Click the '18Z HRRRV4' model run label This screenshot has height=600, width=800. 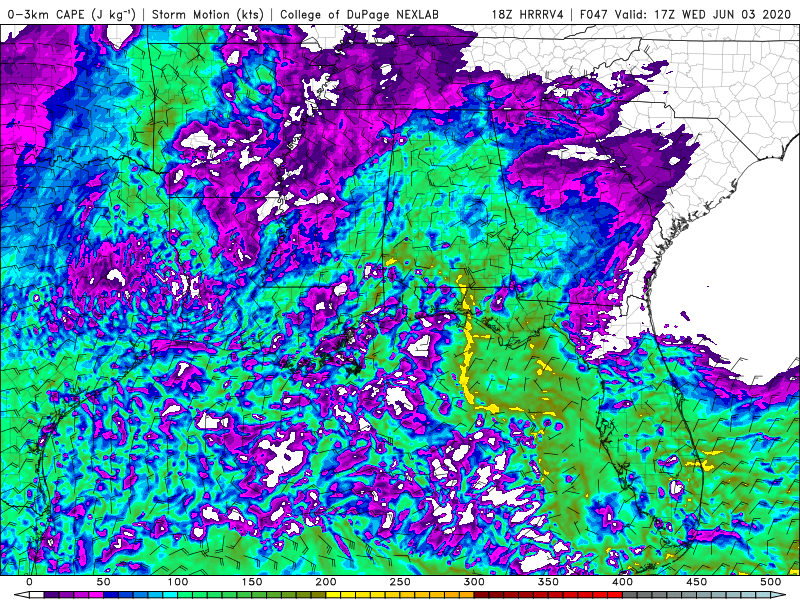point(528,14)
